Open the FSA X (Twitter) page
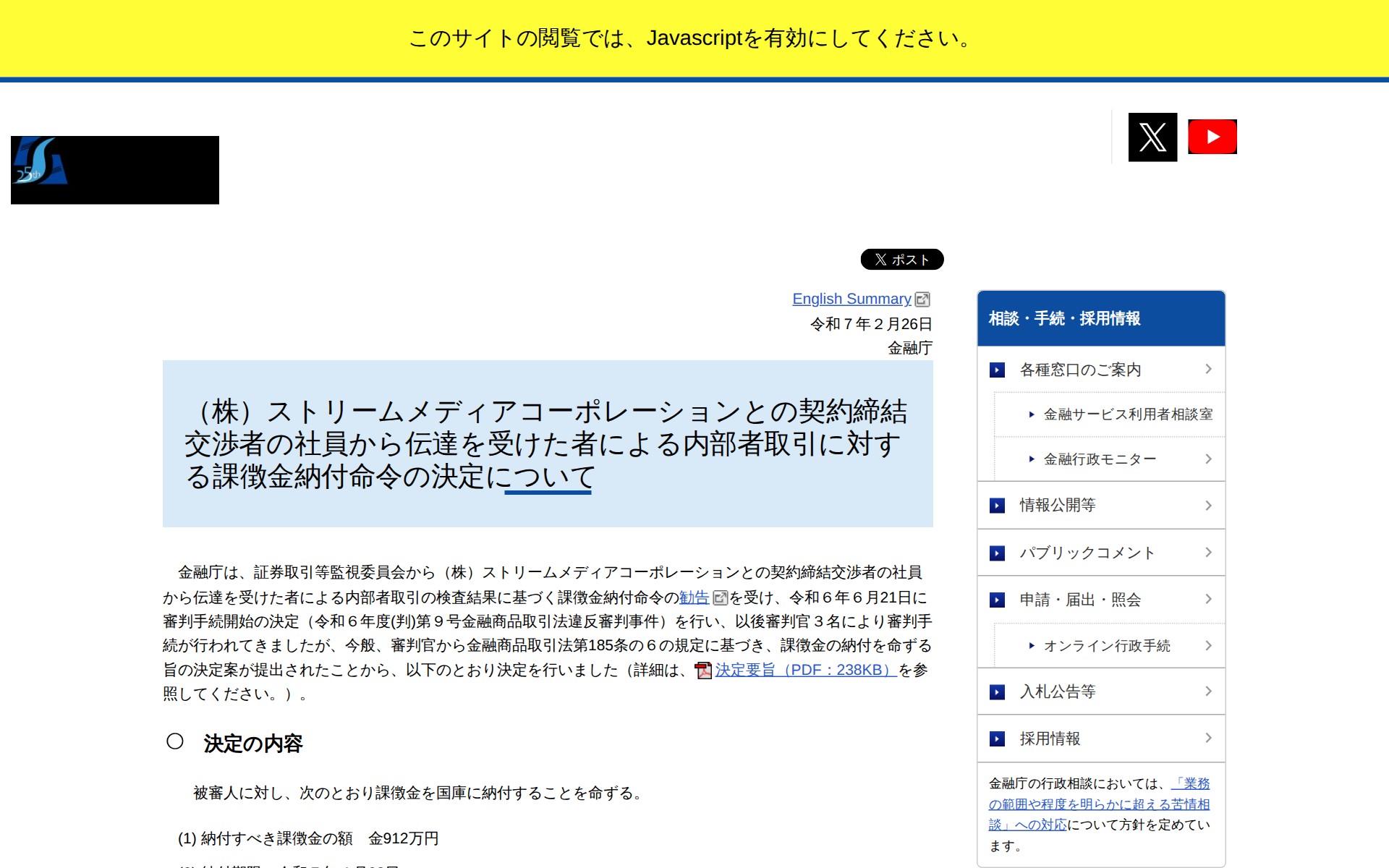 [x=1152, y=136]
